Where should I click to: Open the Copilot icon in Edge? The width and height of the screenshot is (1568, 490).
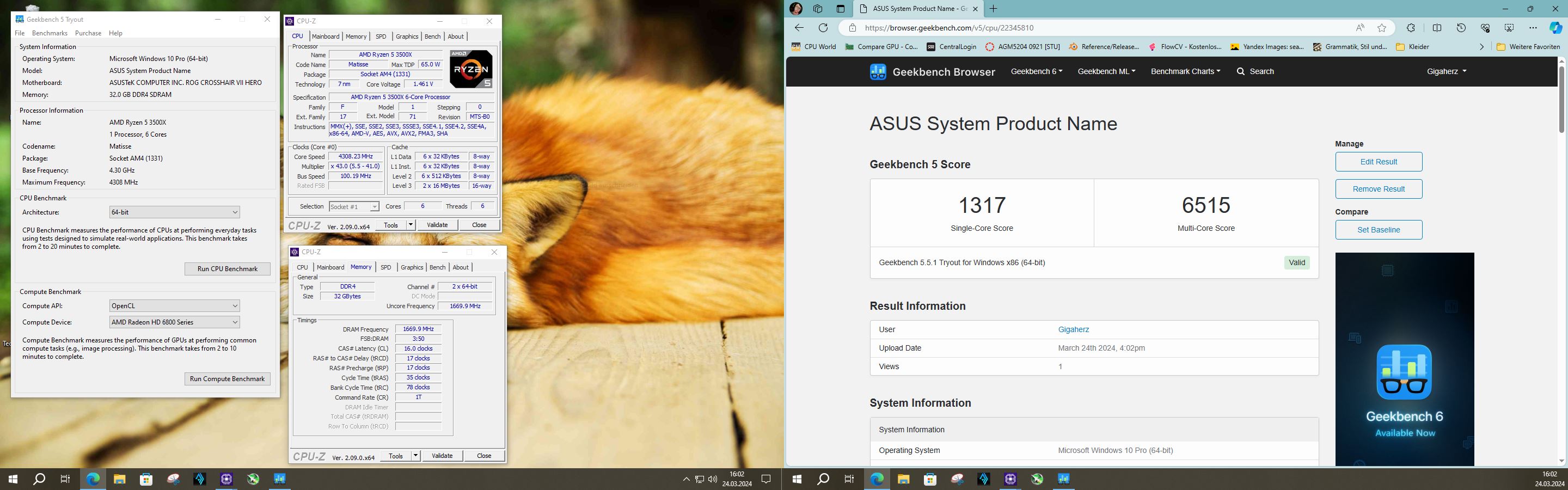click(1555, 27)
